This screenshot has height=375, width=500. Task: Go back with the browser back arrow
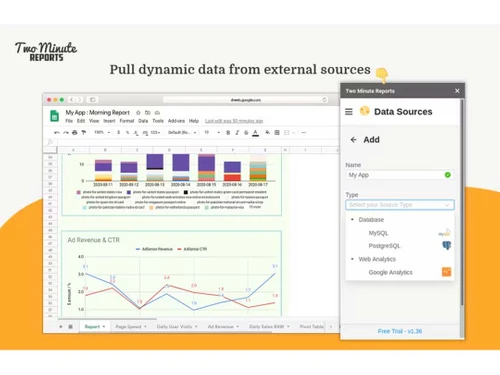pyautogui.click(x=71, y=100)
